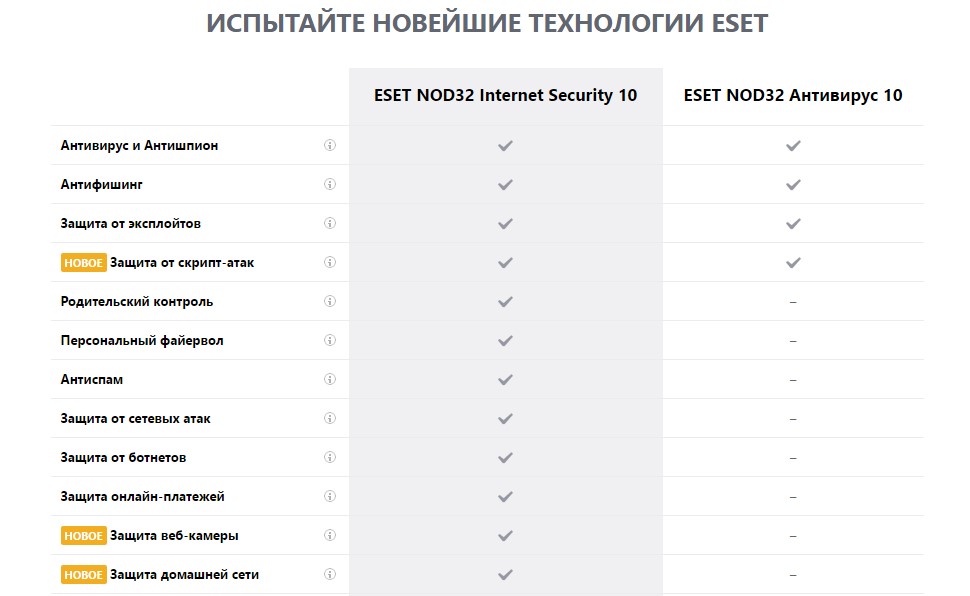
Task: Show details icon for Персональный файервол
Action: (x=330, y=340)
